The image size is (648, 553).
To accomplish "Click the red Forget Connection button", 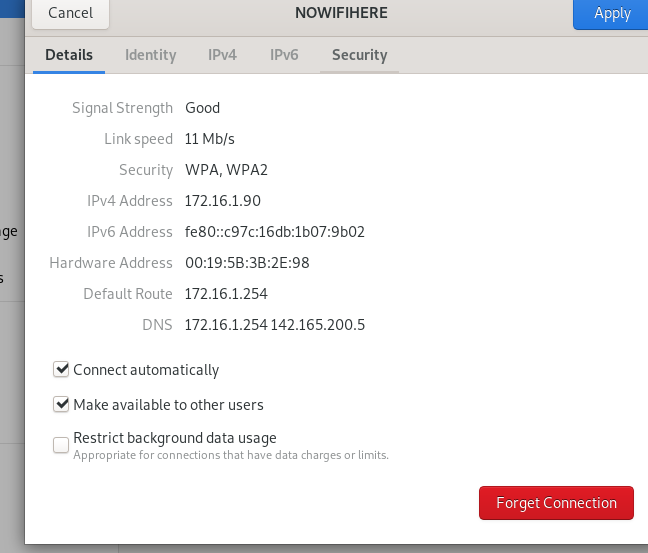I will click(x=556, y=503).
